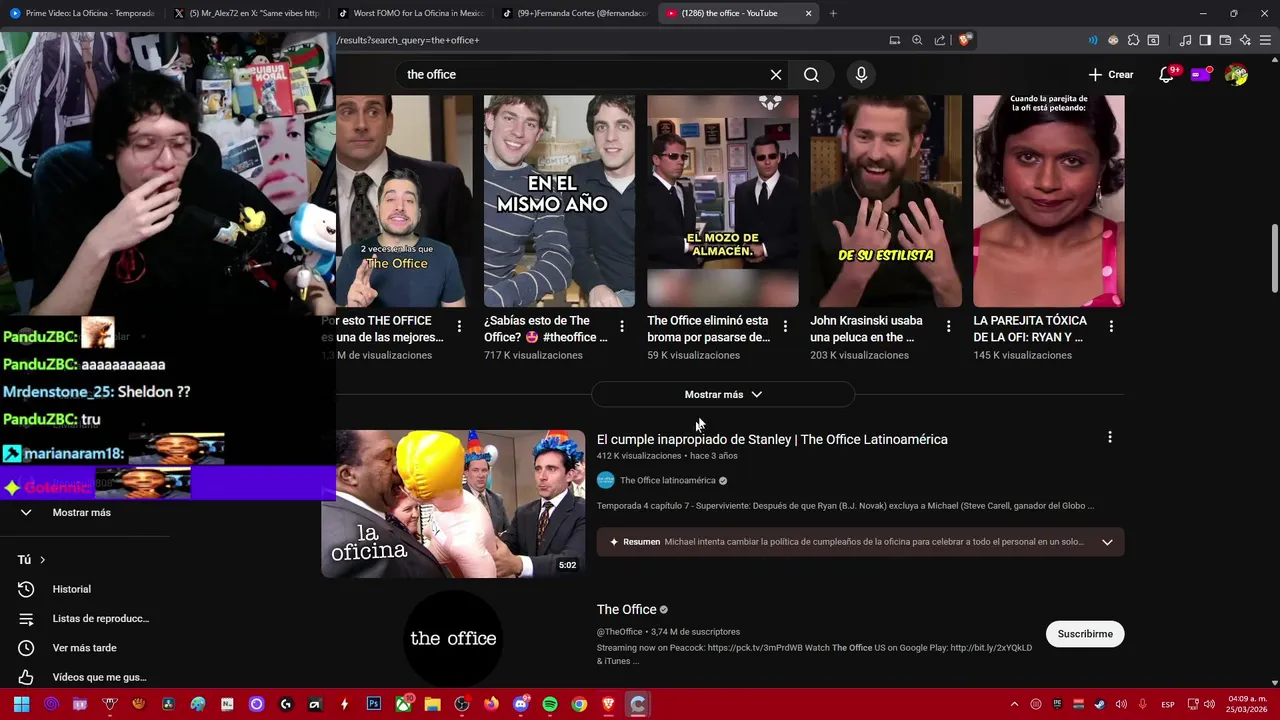Viewport: 1280px width, 720px height.
Task: Click the page vertical scrollbar thumb
Action: [1273, 258]
